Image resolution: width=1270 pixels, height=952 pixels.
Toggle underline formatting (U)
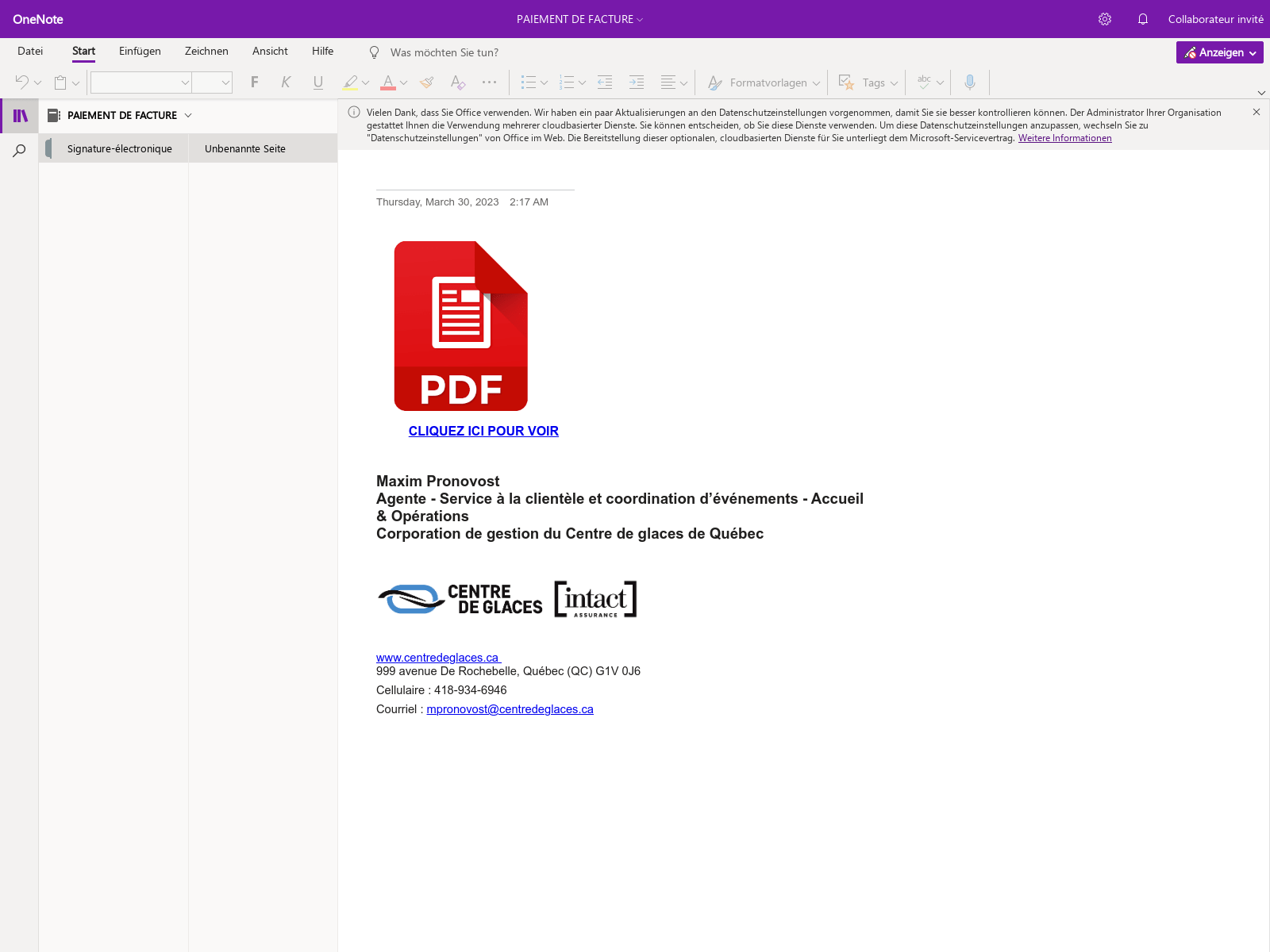(318, 82)
